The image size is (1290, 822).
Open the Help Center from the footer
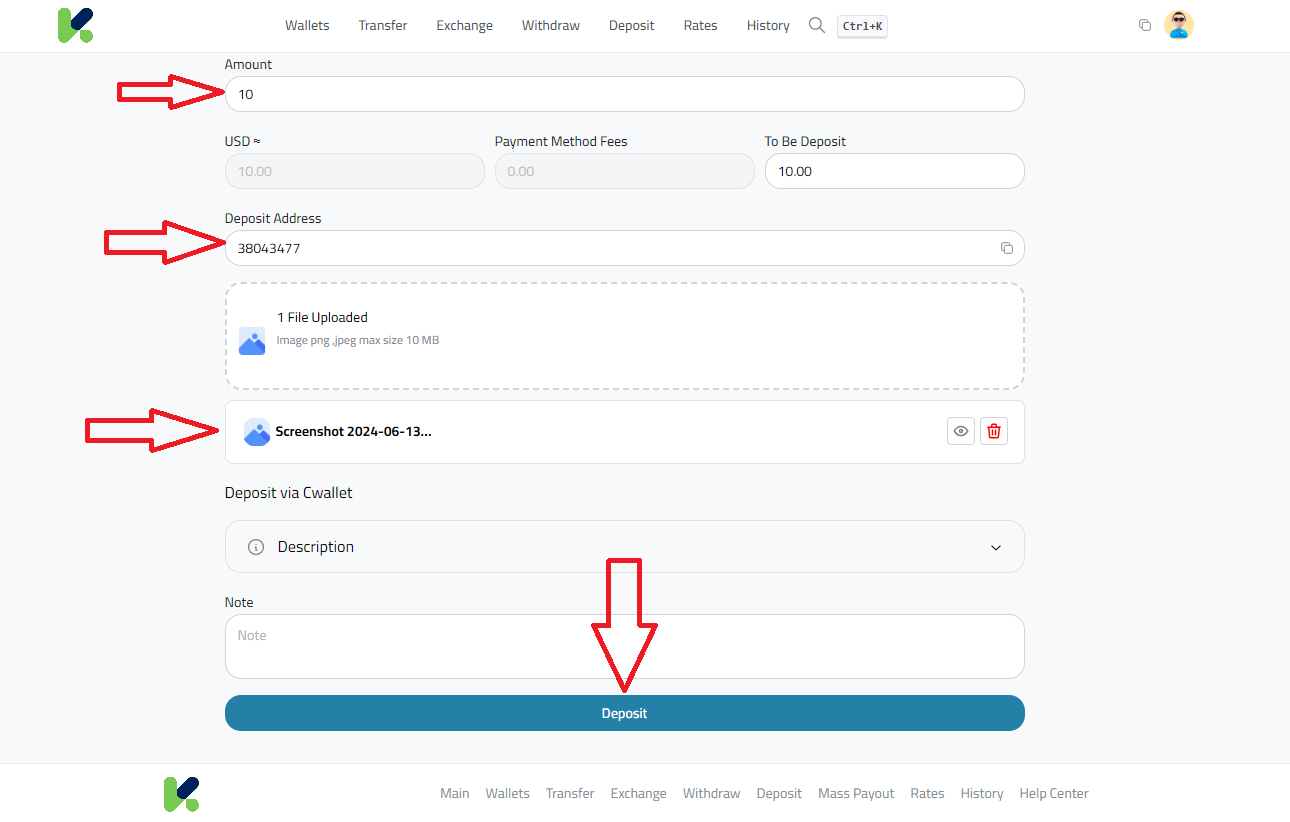[1053, 793]
